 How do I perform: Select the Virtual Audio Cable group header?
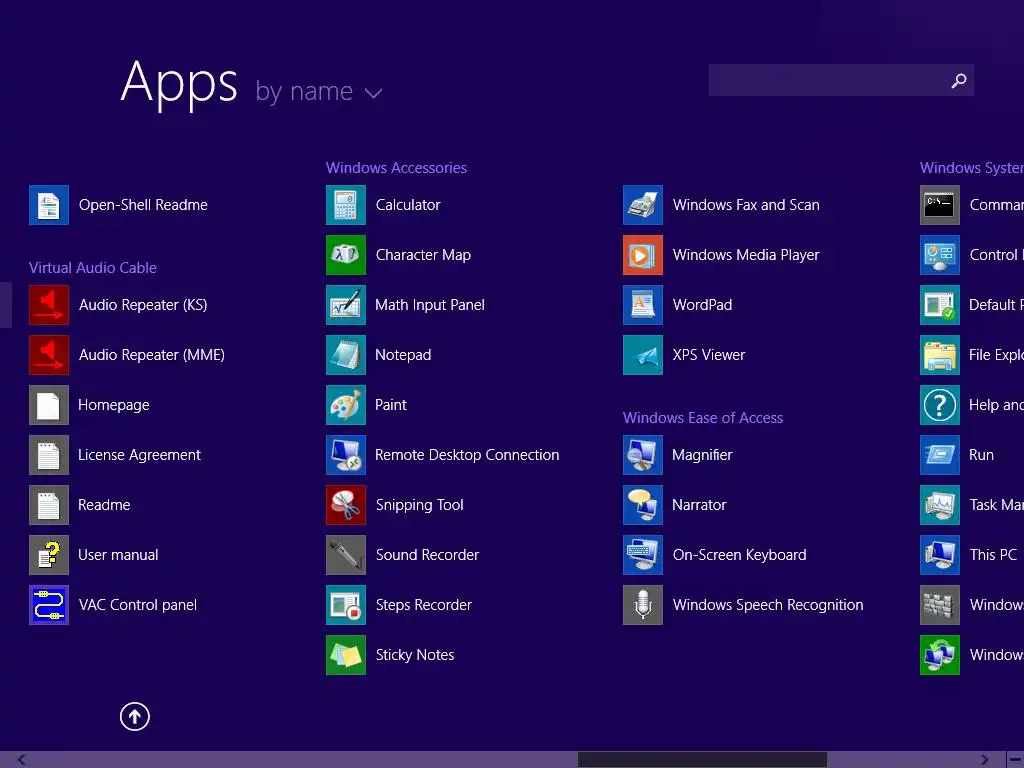[x=93, y=268]
